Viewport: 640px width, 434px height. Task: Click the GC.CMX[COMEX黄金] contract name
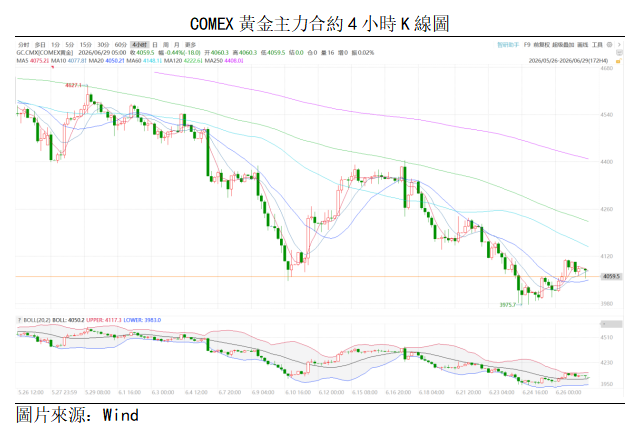45,53
